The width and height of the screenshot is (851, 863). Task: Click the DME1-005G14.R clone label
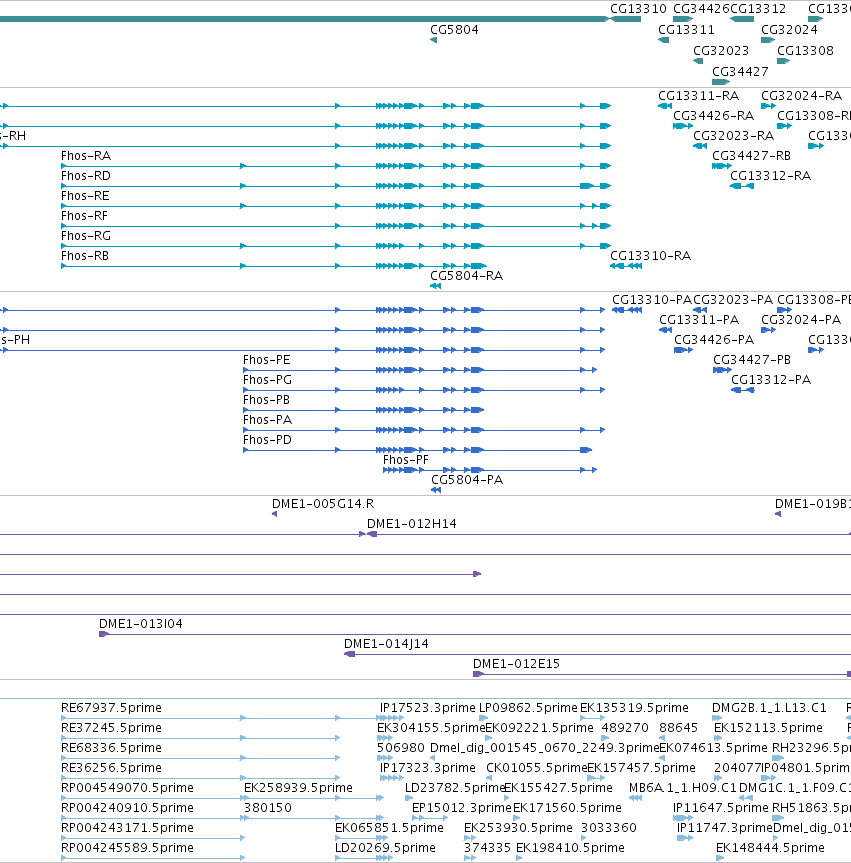[323, 504]
